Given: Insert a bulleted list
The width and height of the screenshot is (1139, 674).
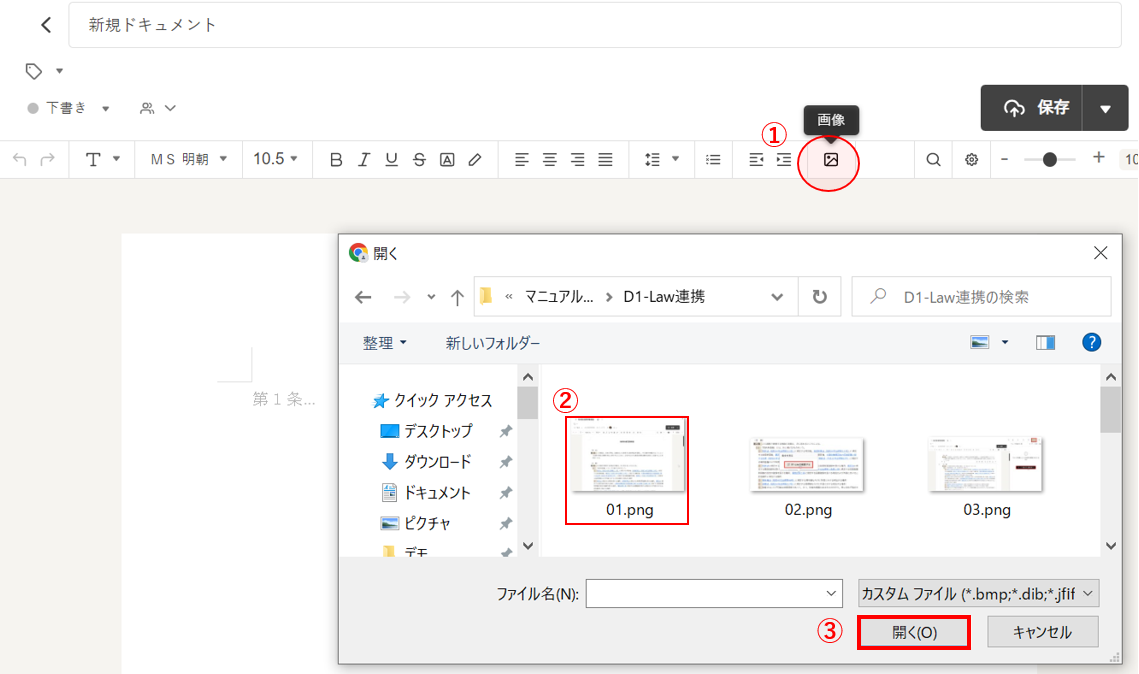Looking at the screenshot, I should coord(713,160).
